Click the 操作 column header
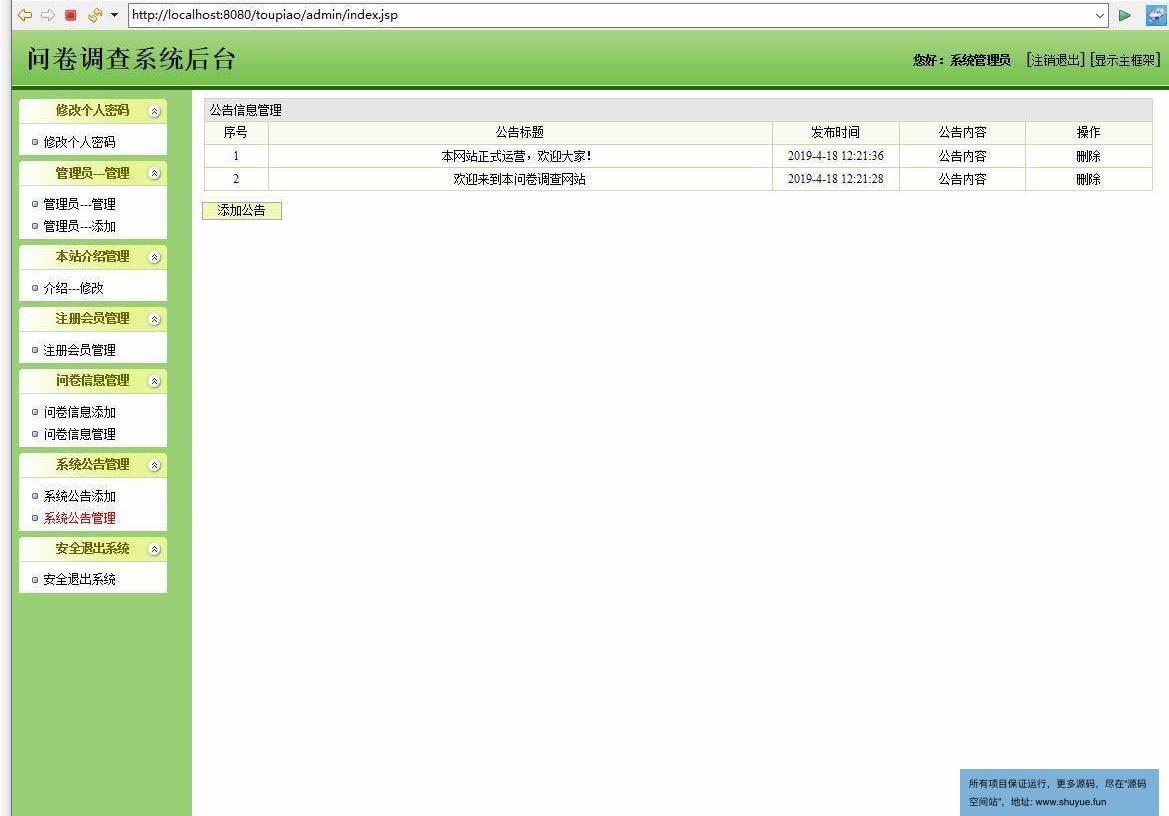1169x816 pixels. coord(1088,132)
